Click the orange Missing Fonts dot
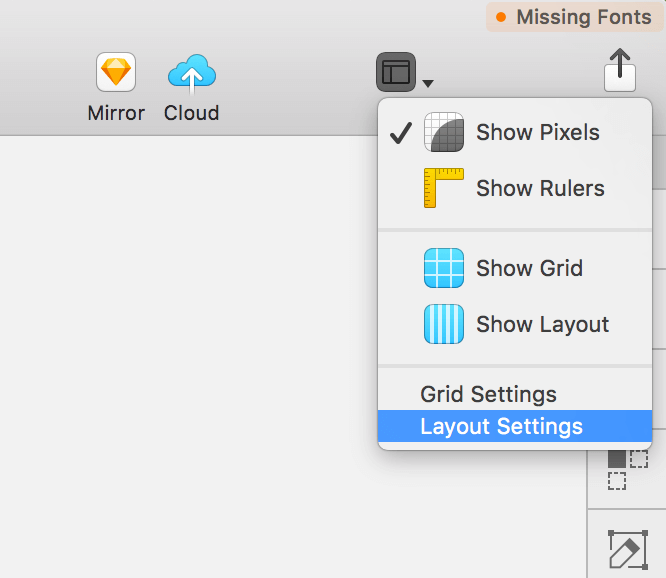The image size is (666, 578). pos(501,17)
